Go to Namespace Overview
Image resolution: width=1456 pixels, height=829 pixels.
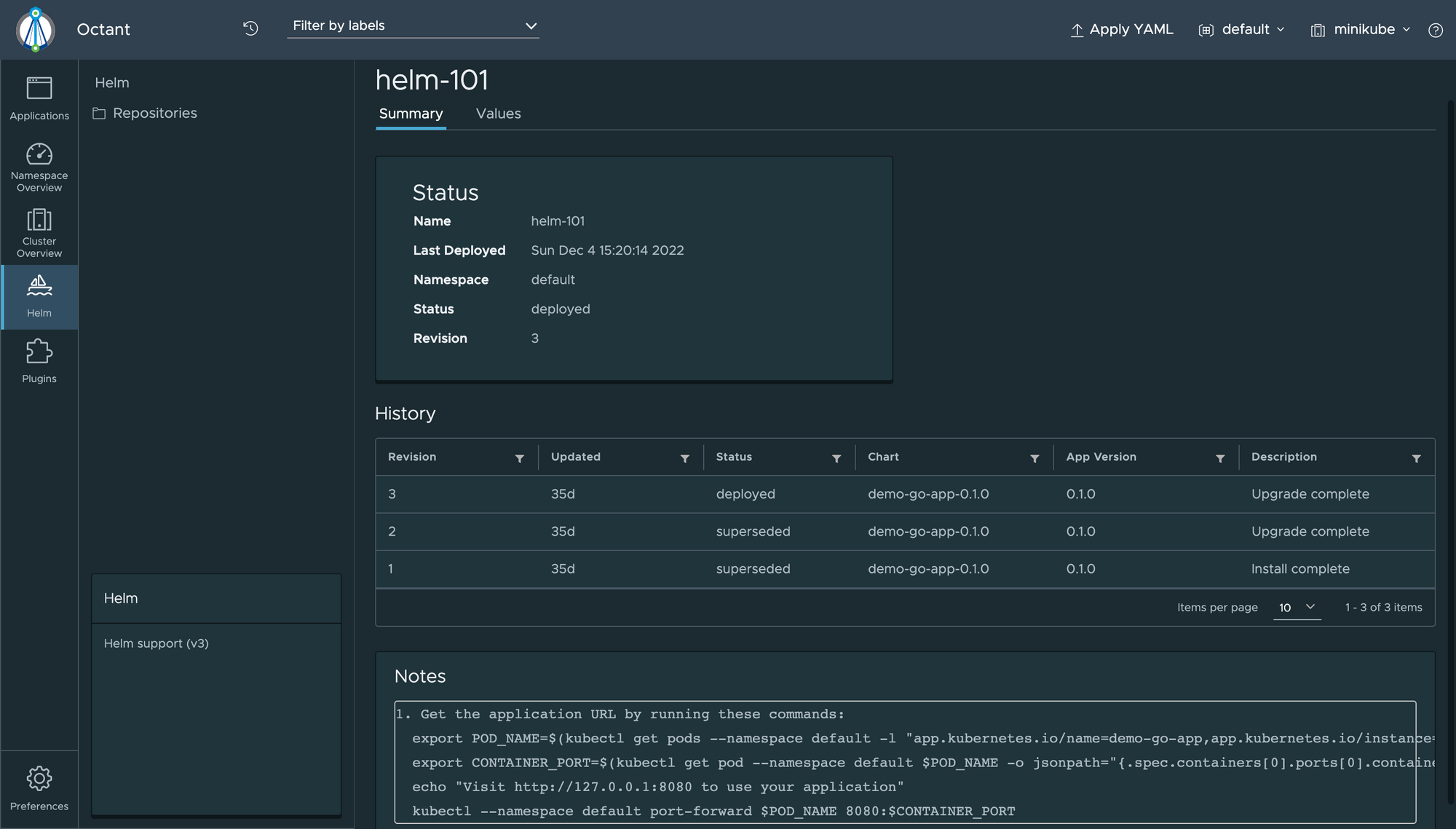[x=39, y=167]
